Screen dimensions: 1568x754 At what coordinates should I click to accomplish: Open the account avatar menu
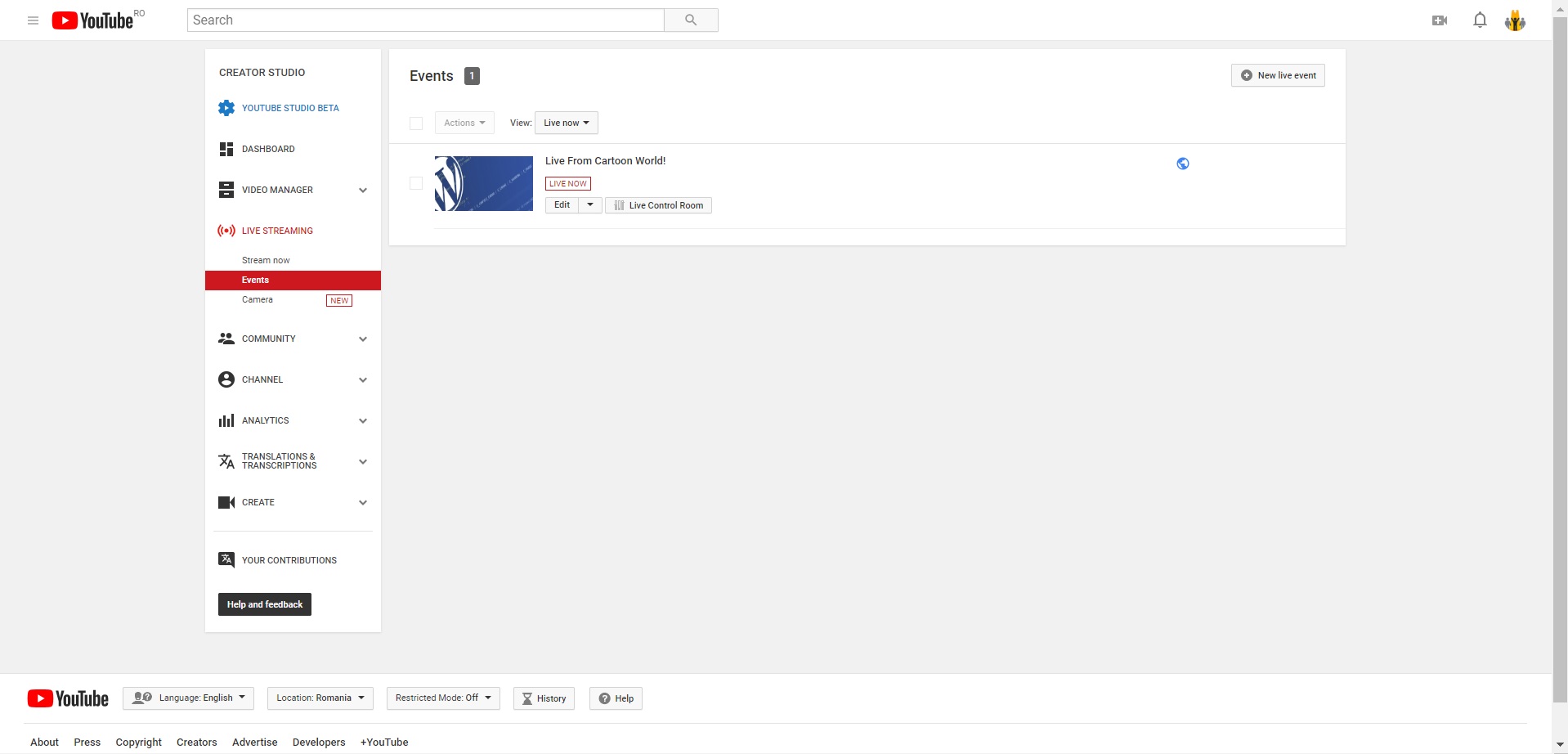click(x=1516, y=20)
